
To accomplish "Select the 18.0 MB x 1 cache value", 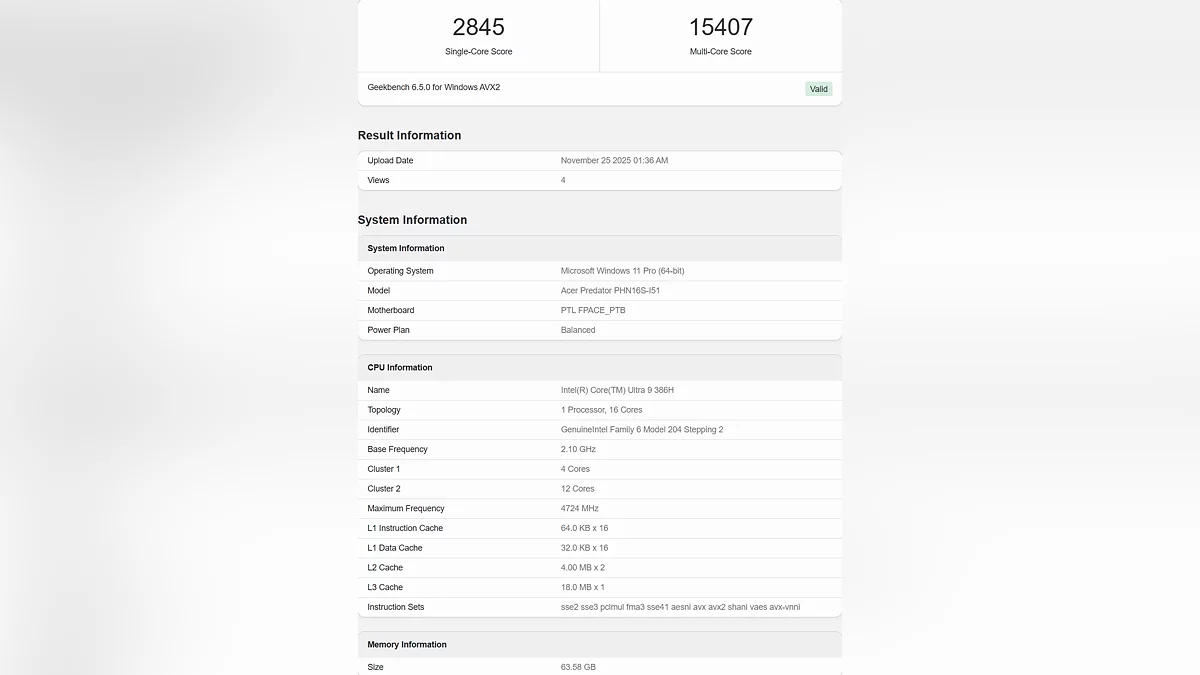I will [x=583, y=587].
